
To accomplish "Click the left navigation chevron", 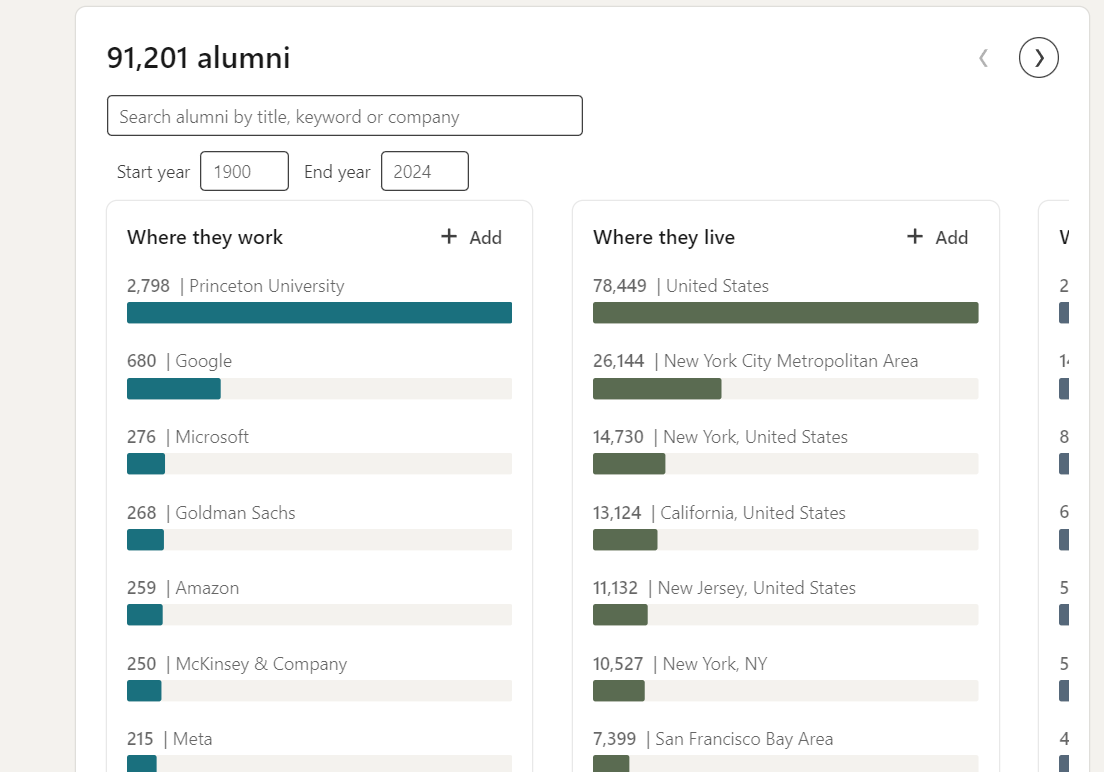I will click(x=983, y=57).
